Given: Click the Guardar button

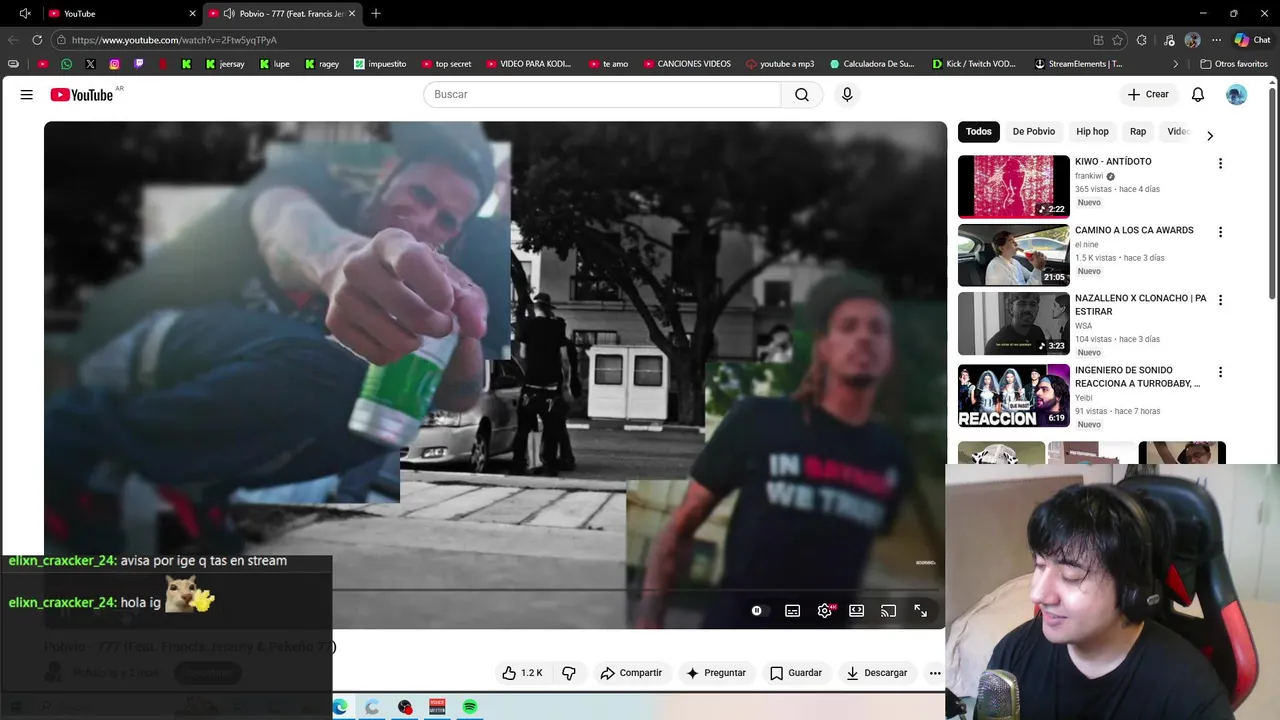Looking at the screenshot, I should tap(796, 673).
